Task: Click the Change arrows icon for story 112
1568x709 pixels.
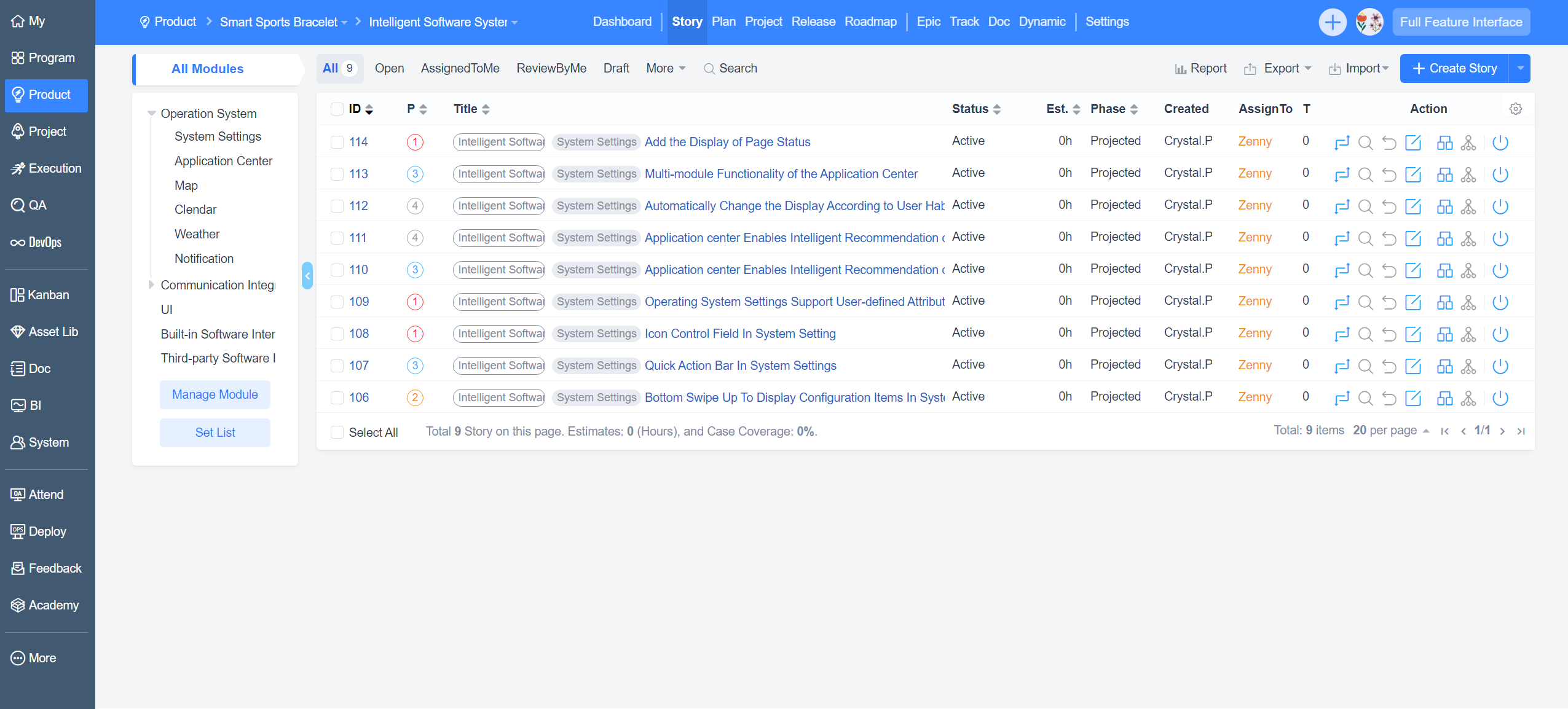Action: (1342, 206)
